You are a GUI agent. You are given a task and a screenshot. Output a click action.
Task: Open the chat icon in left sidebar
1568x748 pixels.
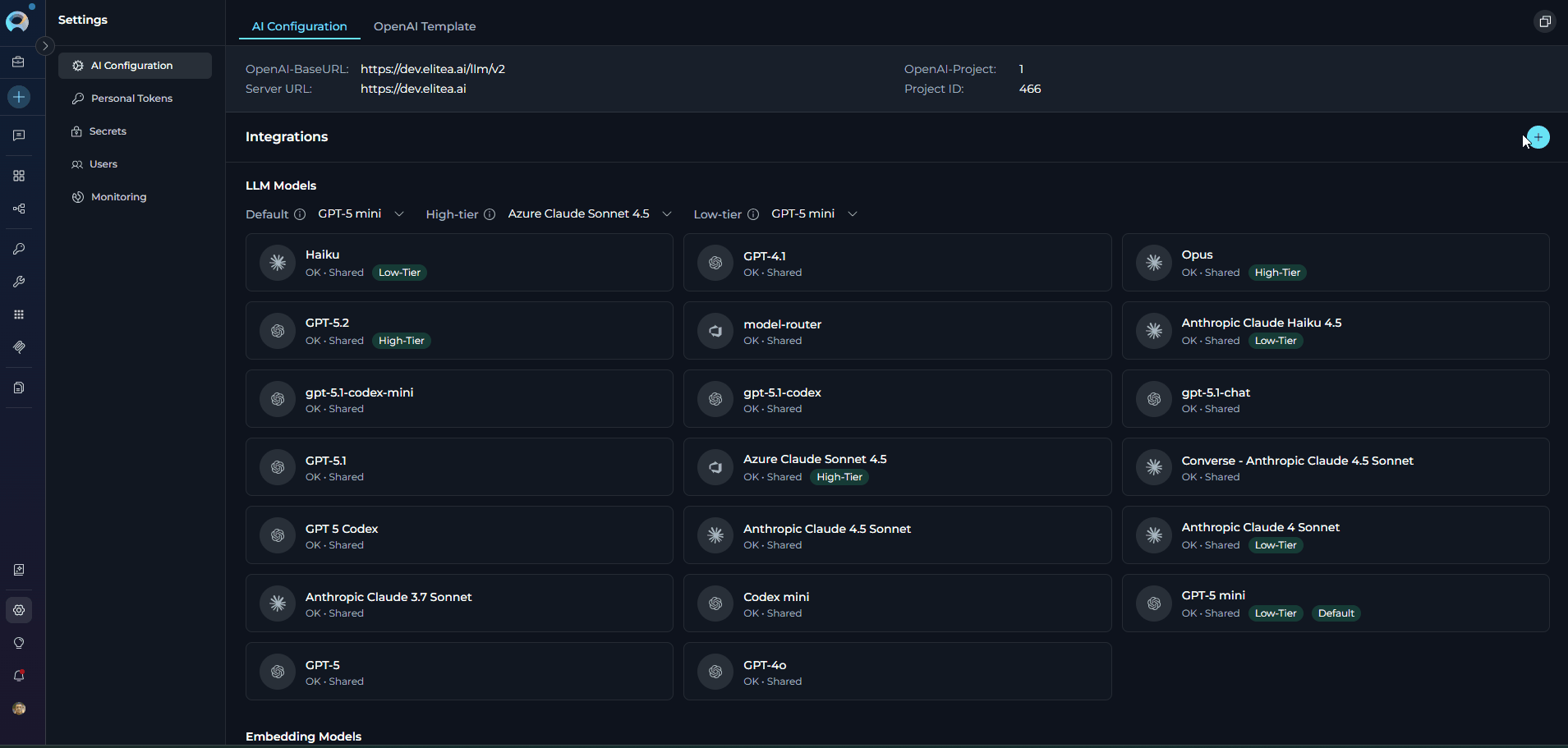19,135
